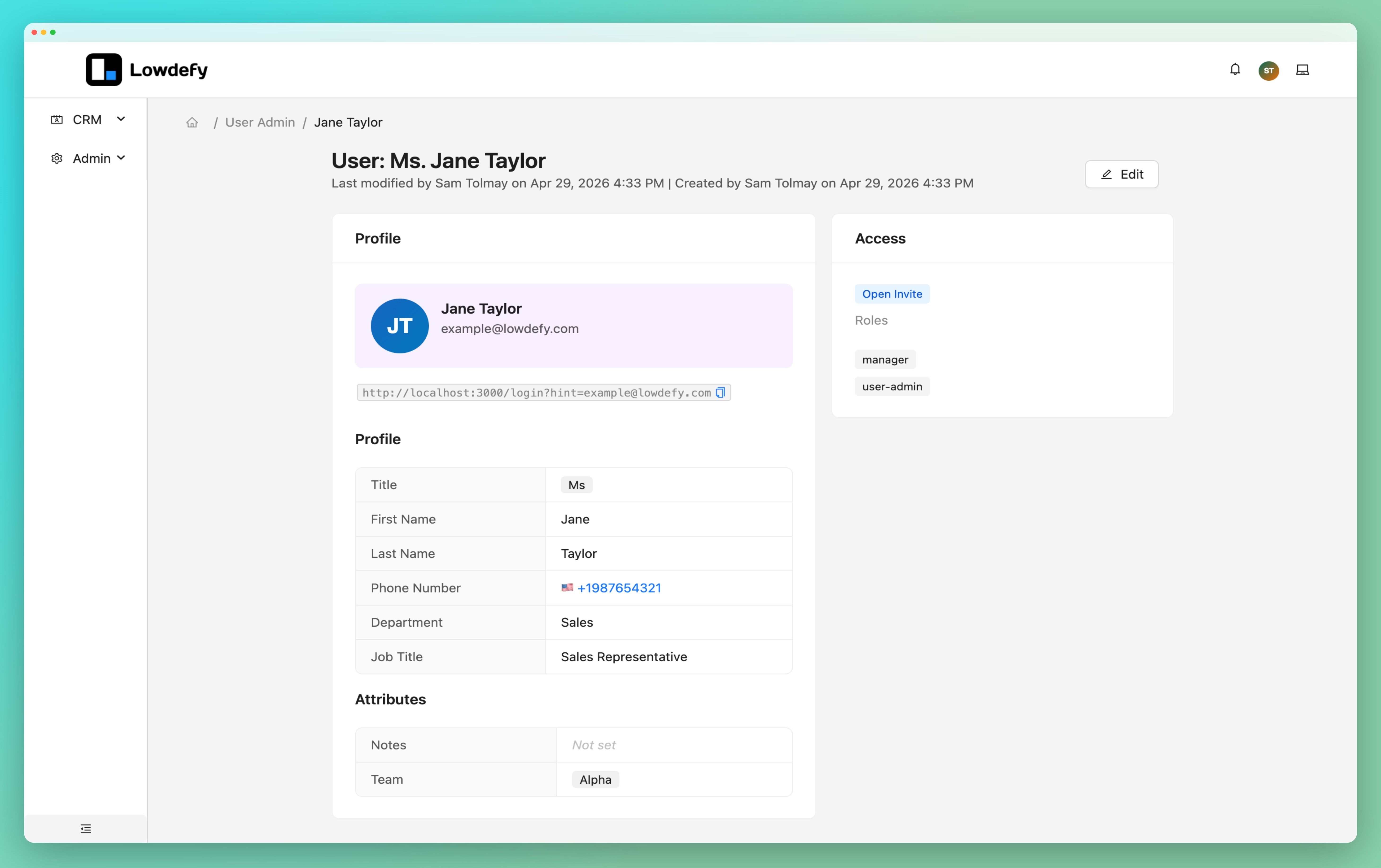Click the CRM contacts icon in sidebar
The width and height of the screenshot is (1381, 868).
[x=57, y=120]
